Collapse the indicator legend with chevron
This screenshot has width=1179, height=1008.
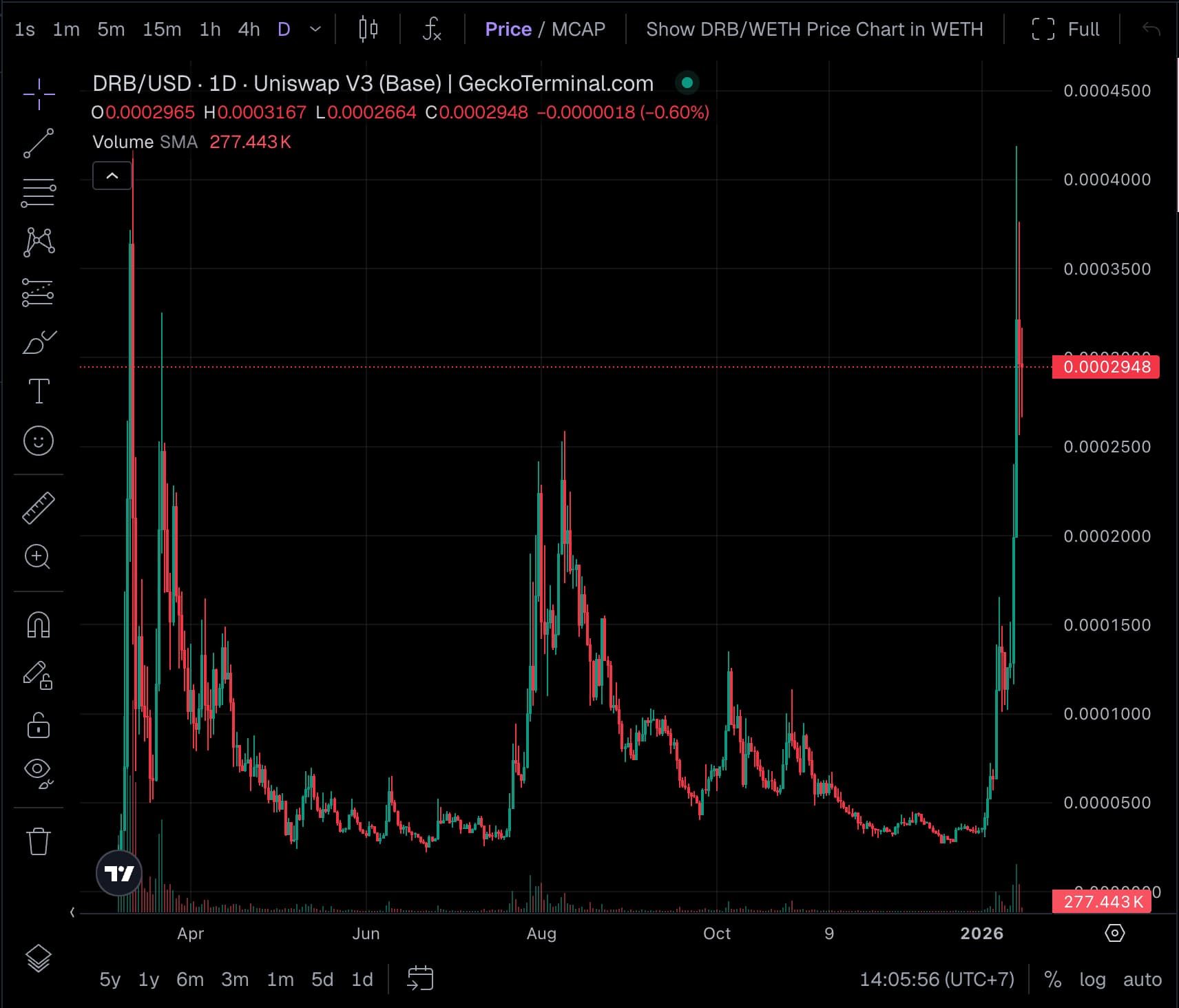[112, 176]
